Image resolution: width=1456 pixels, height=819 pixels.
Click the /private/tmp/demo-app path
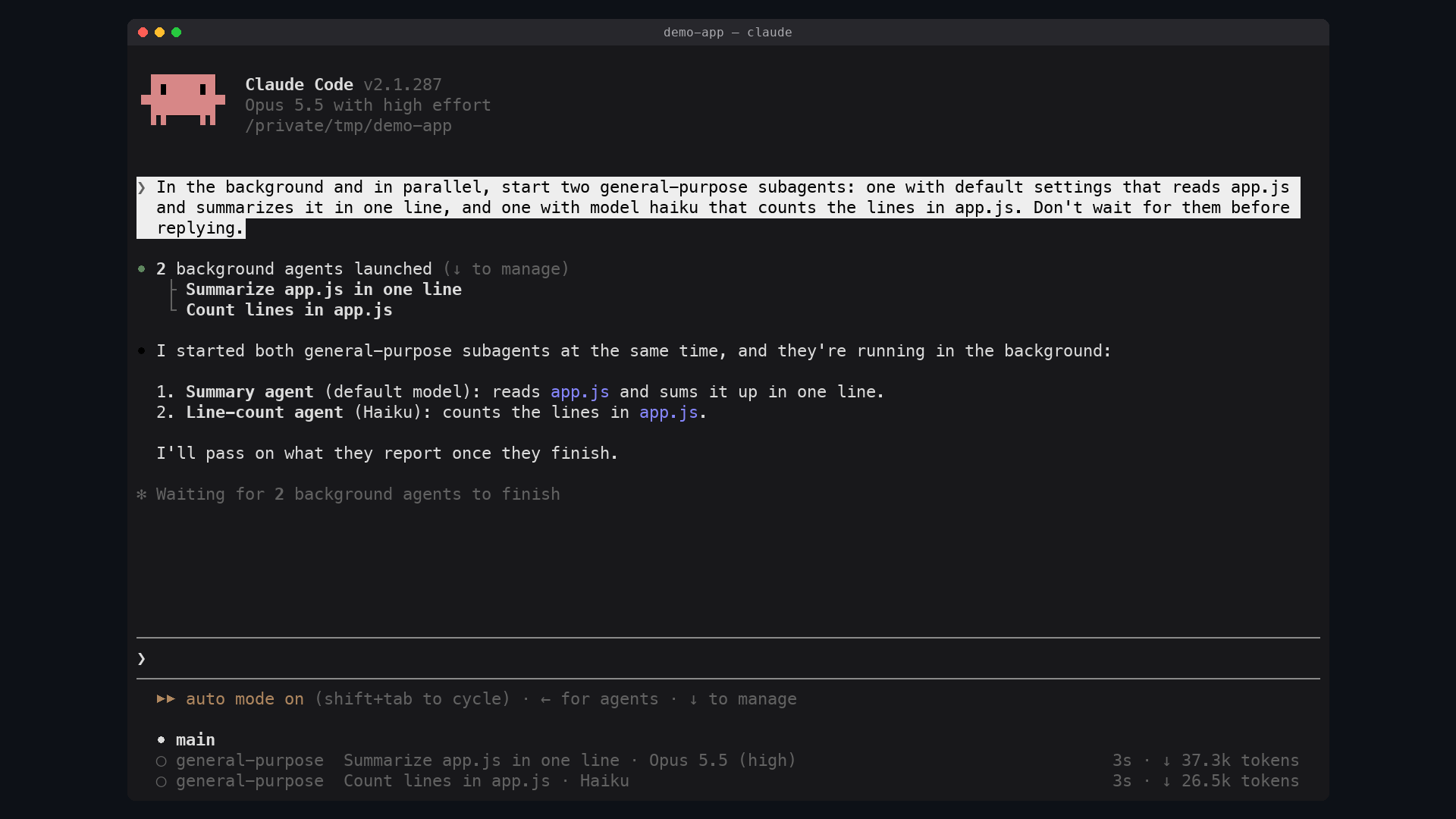tap(348, 126)
